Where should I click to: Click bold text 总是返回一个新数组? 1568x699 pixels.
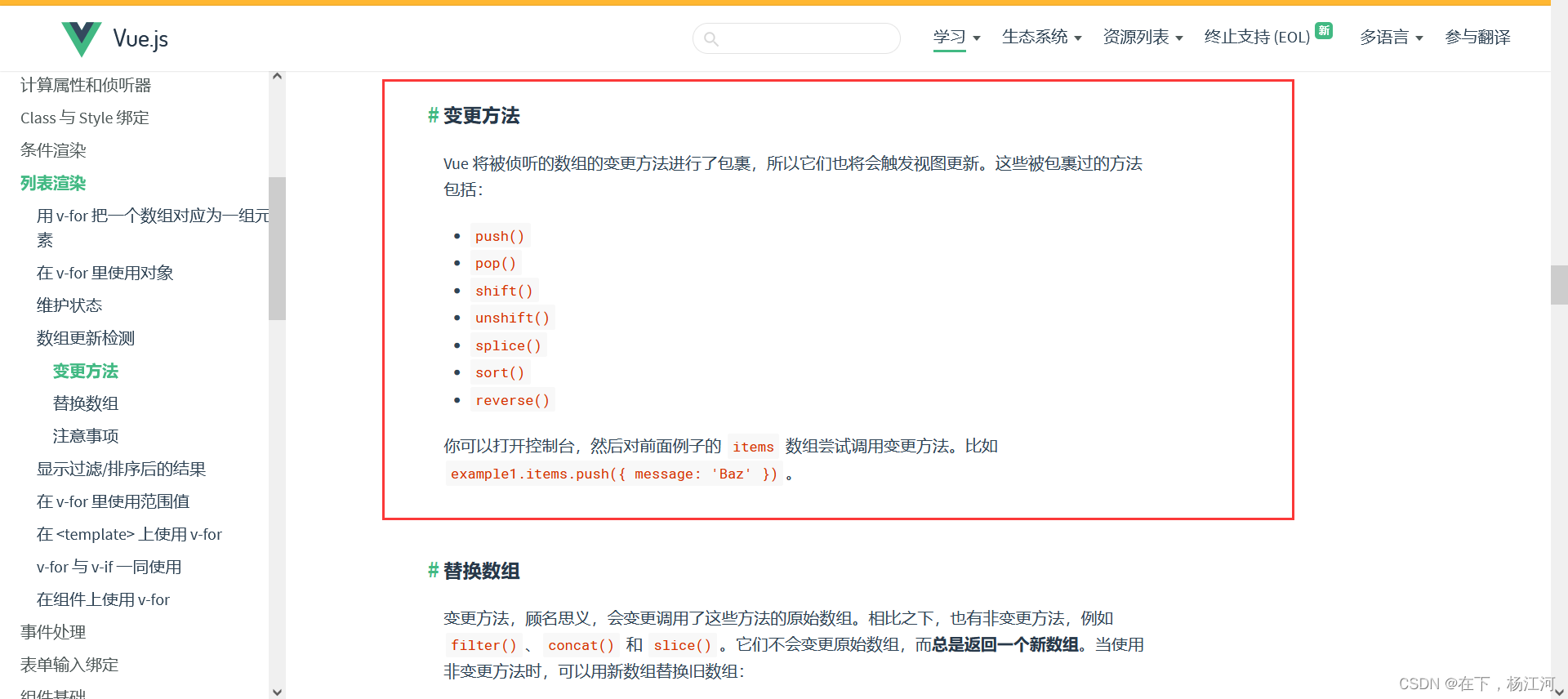point(1004,644)
